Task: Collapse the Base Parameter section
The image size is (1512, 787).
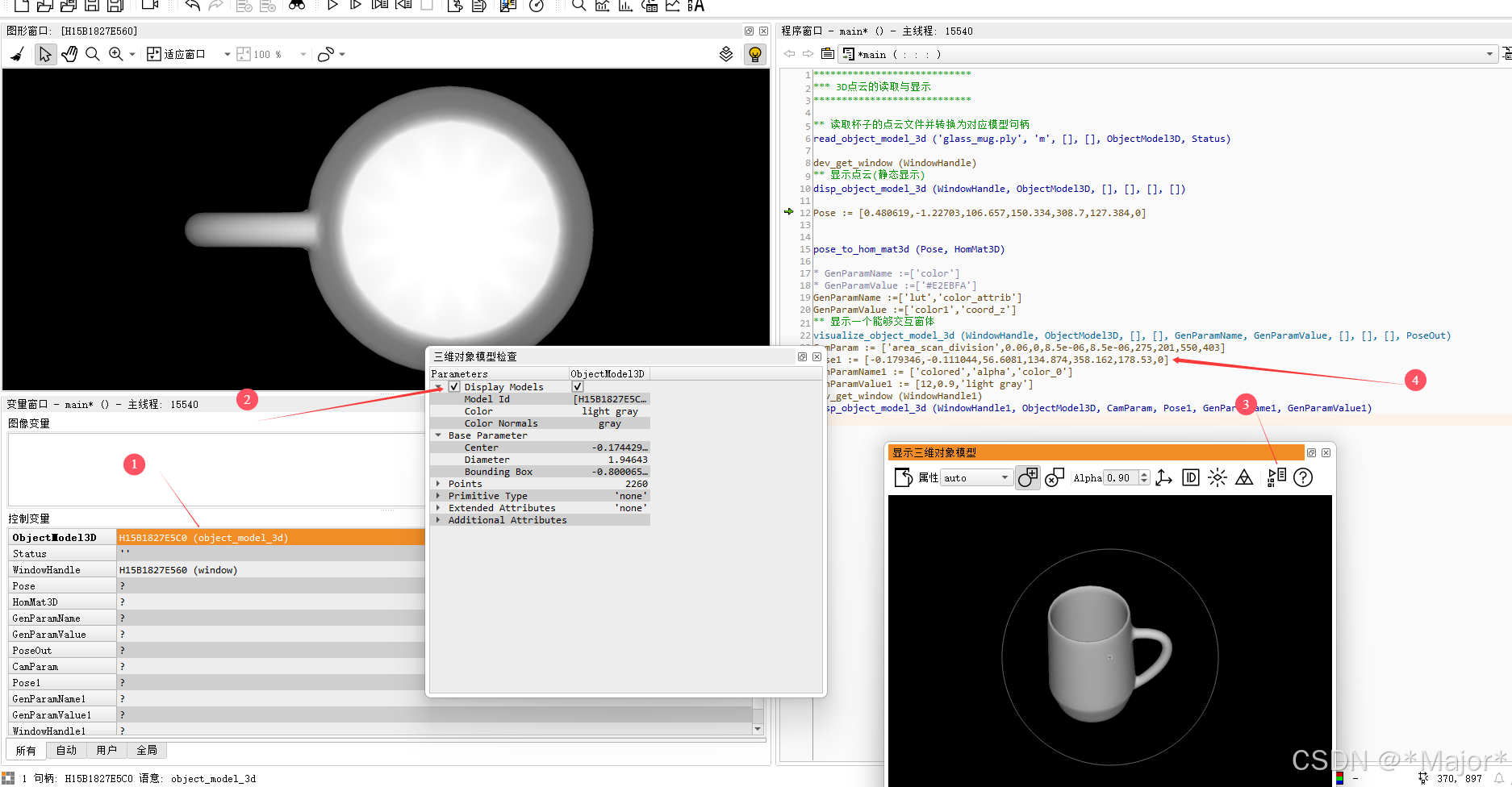Action: point(438,435)
